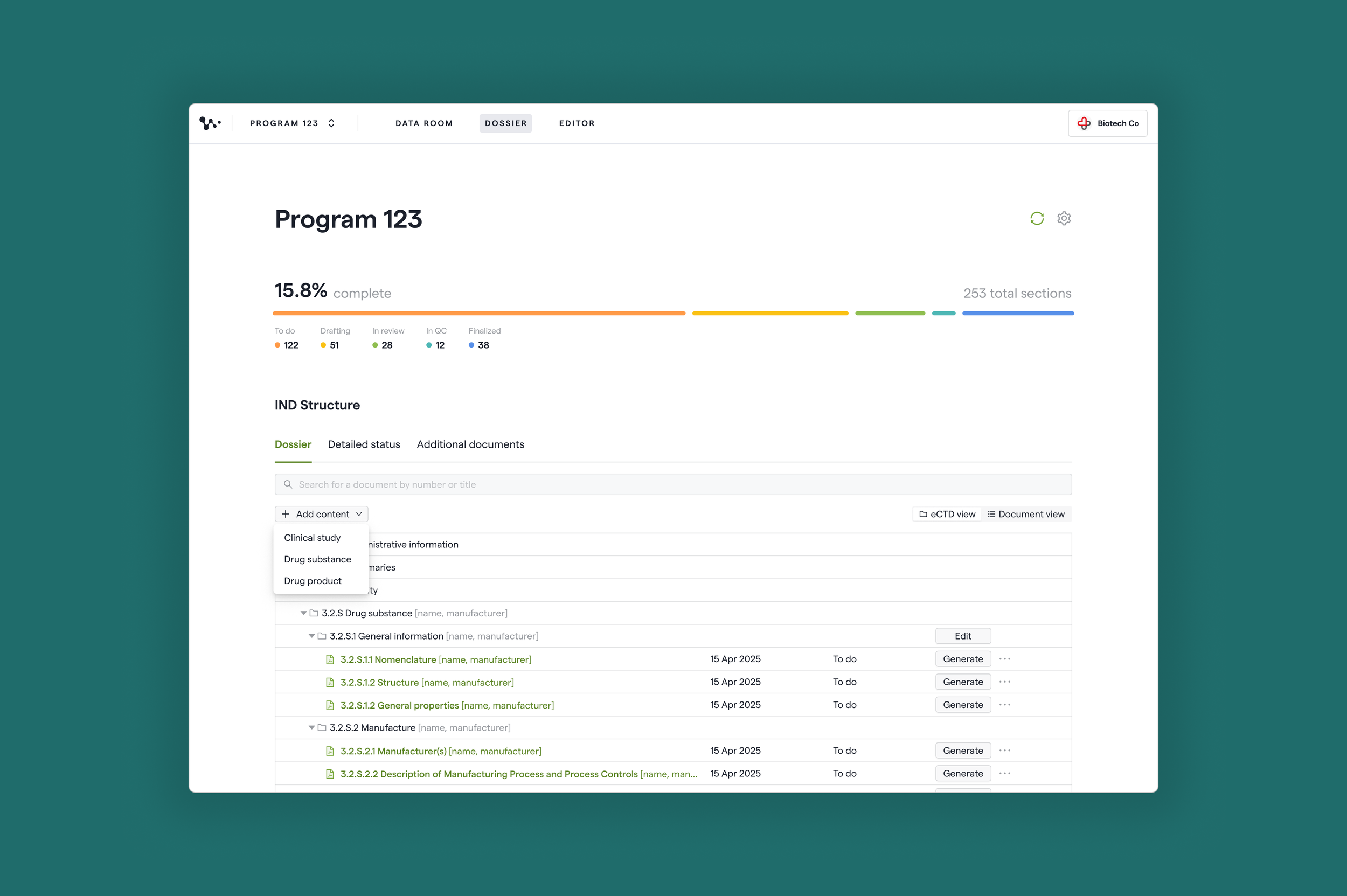Open the 3.2.S.1.2 Structure link
Image resolution: width=1347 pixels, height=896 pixels.
[x=427, y=682]
